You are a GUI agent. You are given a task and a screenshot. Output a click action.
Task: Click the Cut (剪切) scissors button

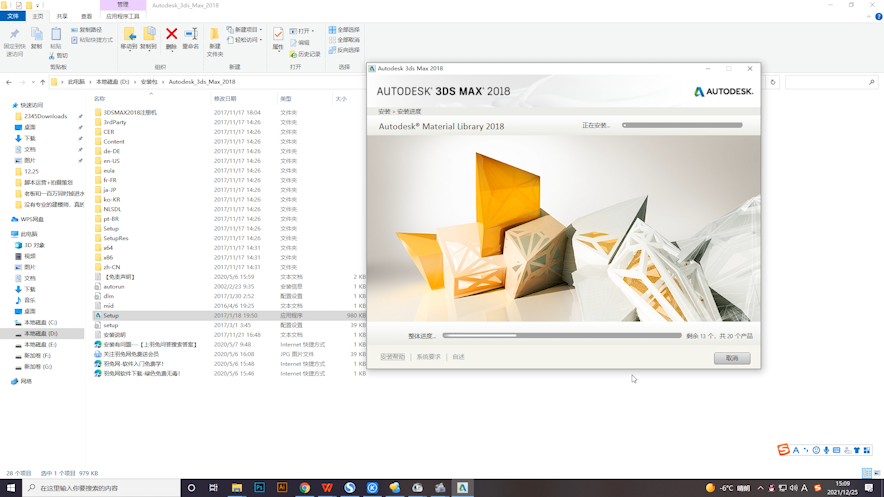(58, 56)
